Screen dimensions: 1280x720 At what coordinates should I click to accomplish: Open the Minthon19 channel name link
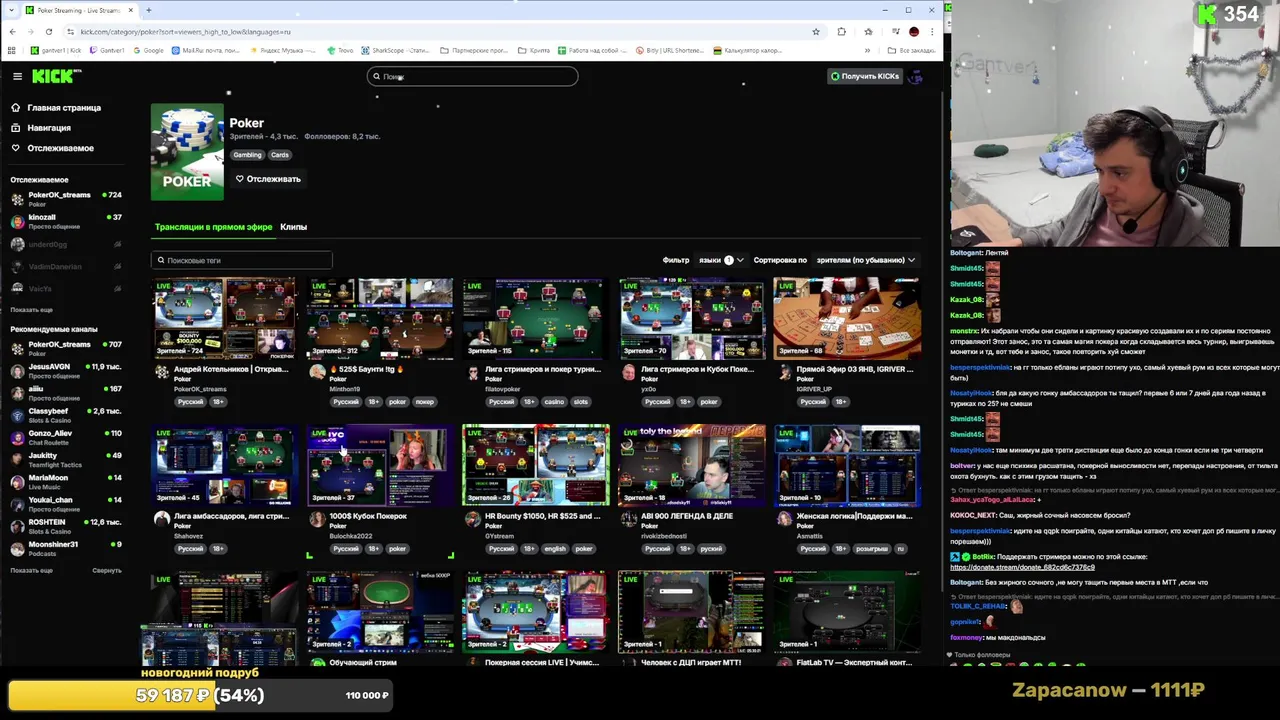[x=344, y=389]
